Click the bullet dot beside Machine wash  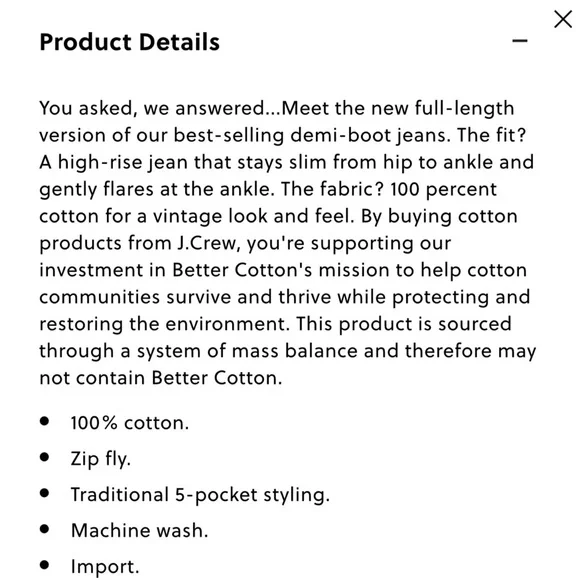(x=44, y=529)
